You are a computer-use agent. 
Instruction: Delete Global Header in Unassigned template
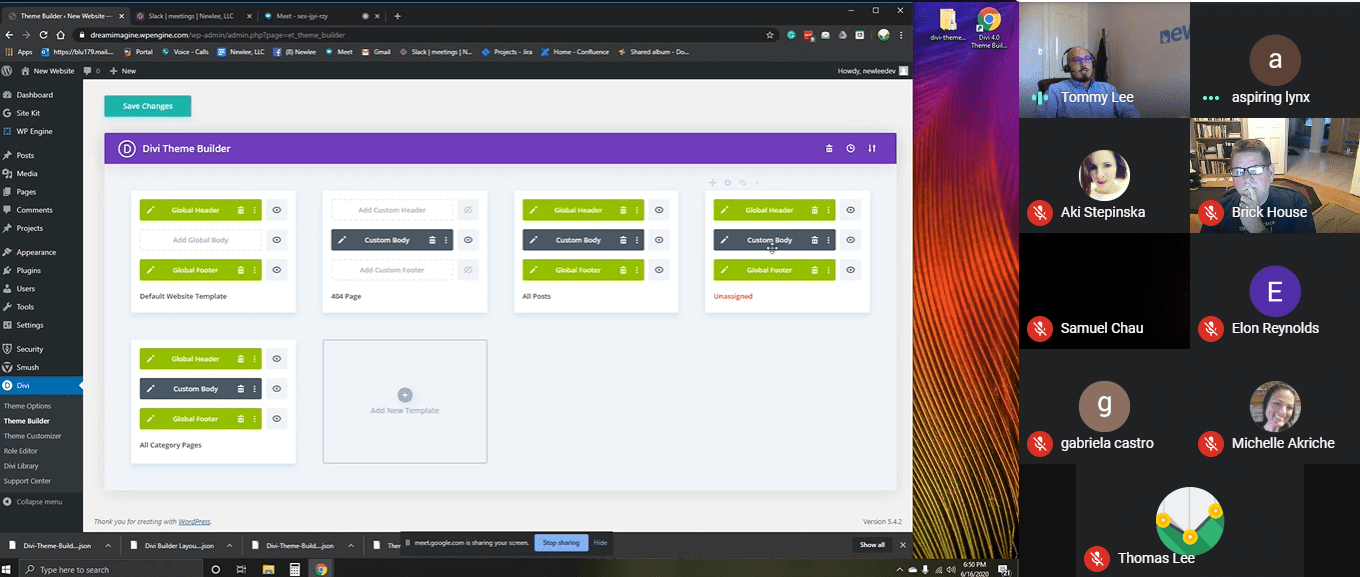(x=814, y=210)
